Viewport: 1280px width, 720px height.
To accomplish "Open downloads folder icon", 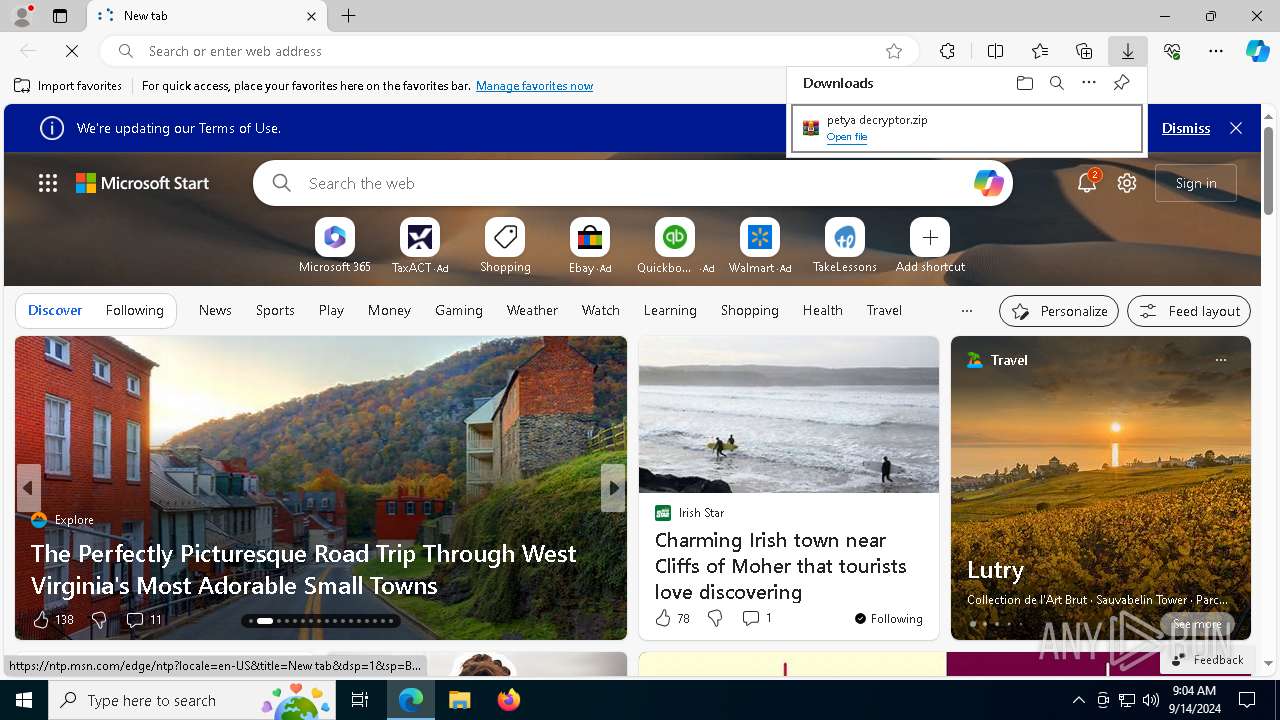I will point(1024,83).
